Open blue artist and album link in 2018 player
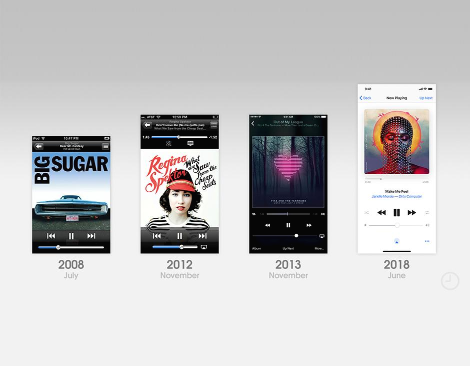The height and width of the screenshot is (366, 470). (397, 197)
